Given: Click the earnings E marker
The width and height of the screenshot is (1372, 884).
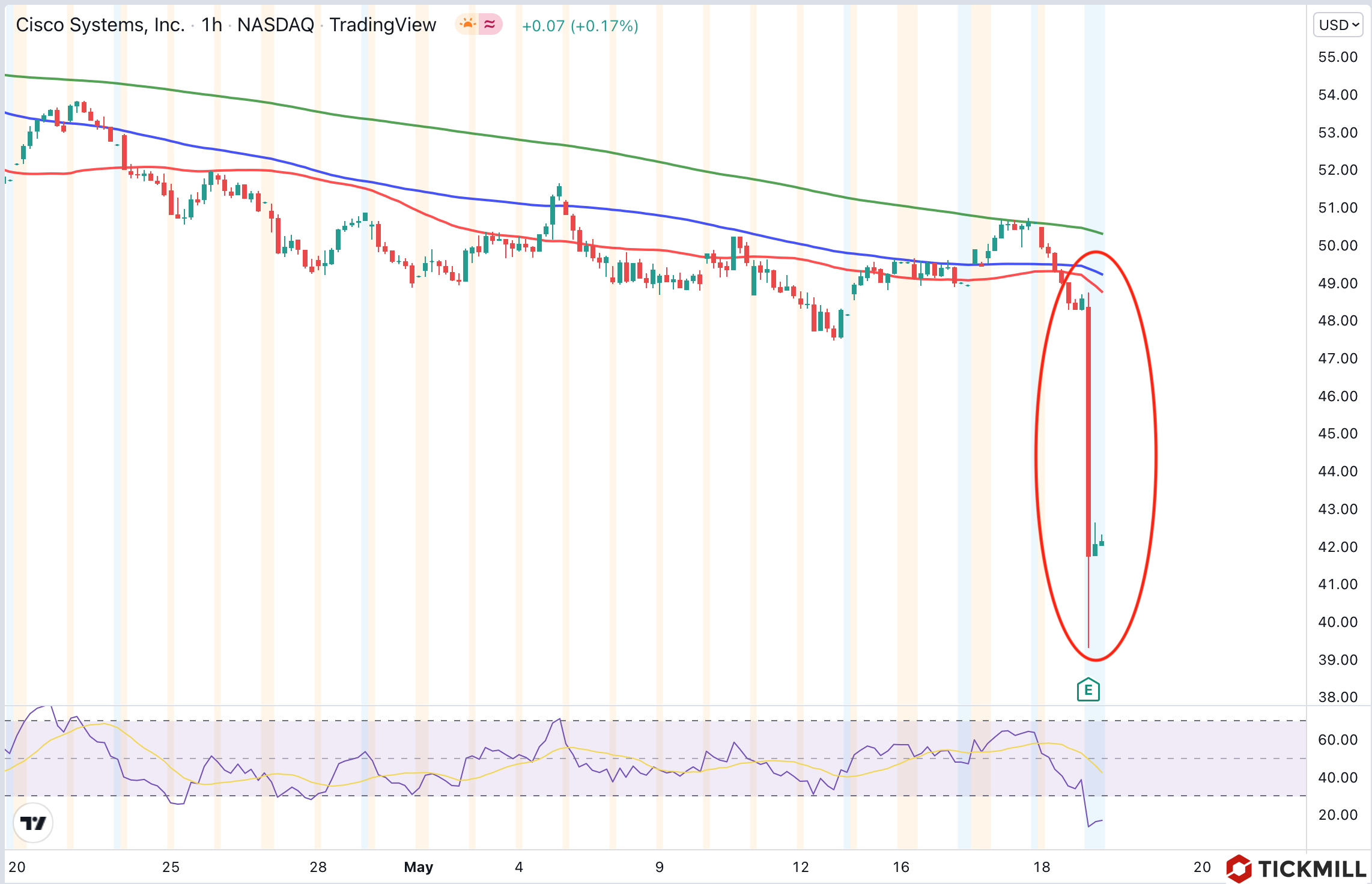Looking at the screenshot, I should click(1088, 690).
